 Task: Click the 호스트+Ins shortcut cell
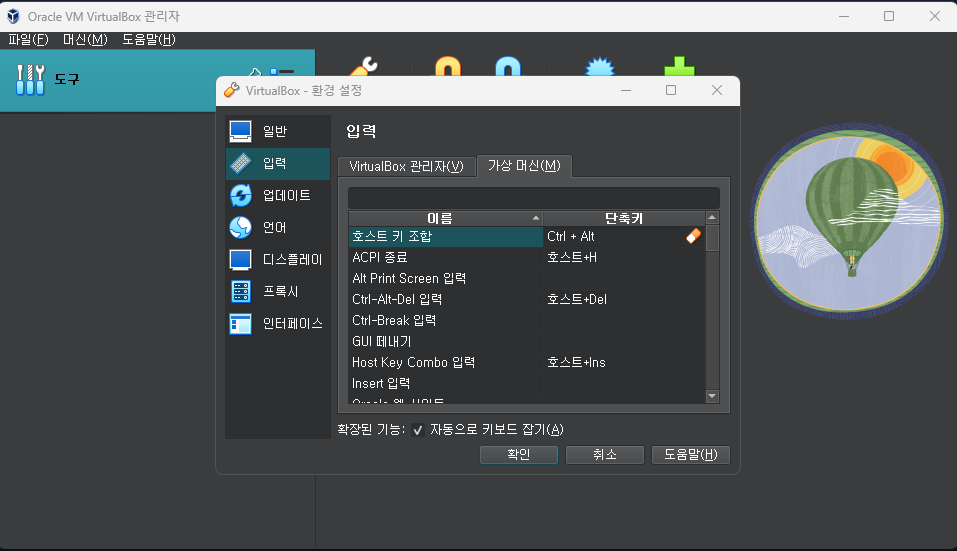coord(624,362)
